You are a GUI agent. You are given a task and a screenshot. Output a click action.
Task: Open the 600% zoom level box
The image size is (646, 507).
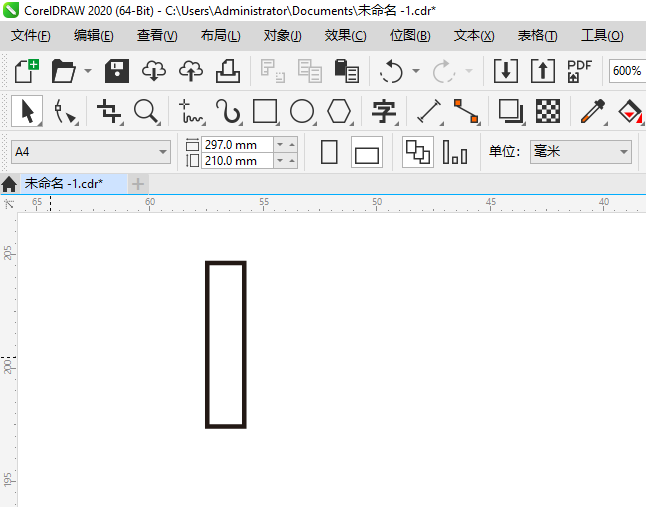(627, 71)
